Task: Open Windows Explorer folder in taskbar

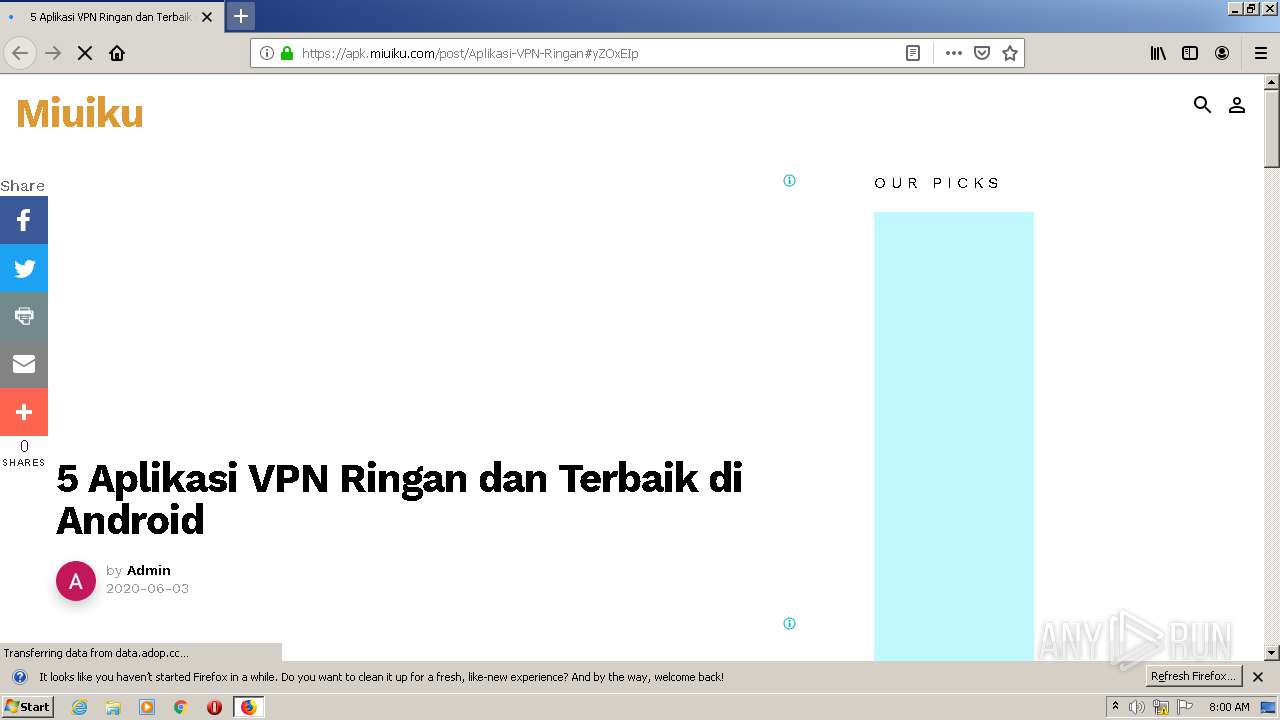Action: (113, 707)
